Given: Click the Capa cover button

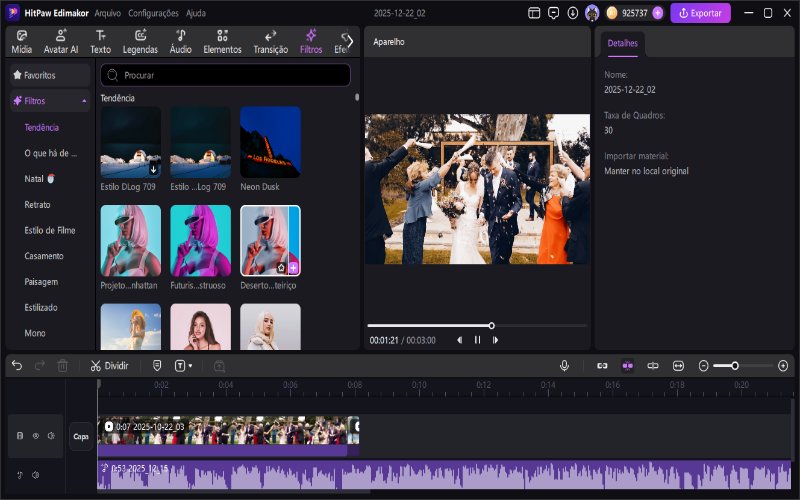Looking at the screenshot, I should tap(81, 436).
